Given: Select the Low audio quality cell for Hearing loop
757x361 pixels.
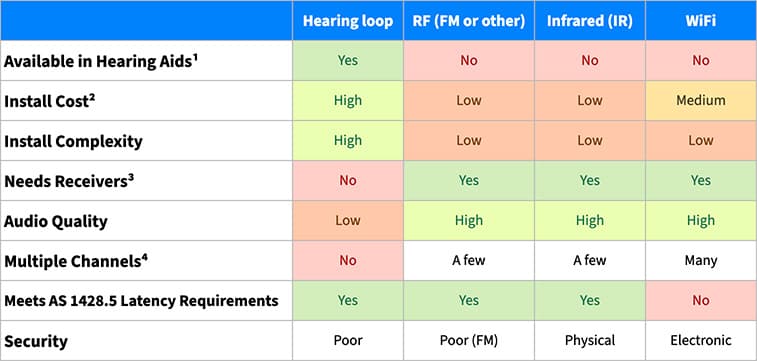Looking at the screenshot, I should pos(348,221).
